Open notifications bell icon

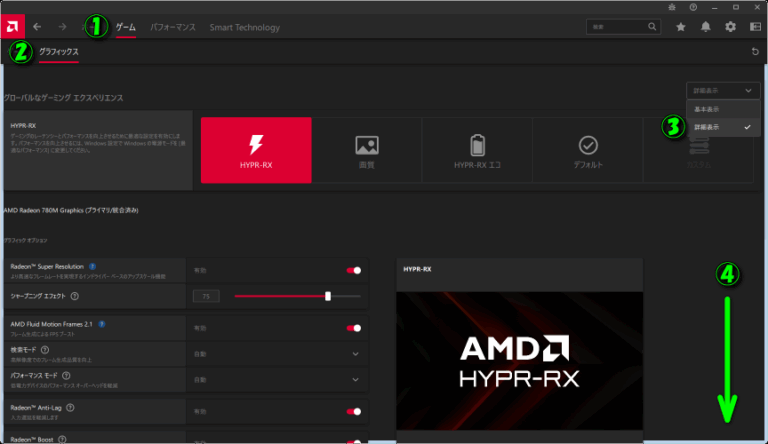(706, 27)
